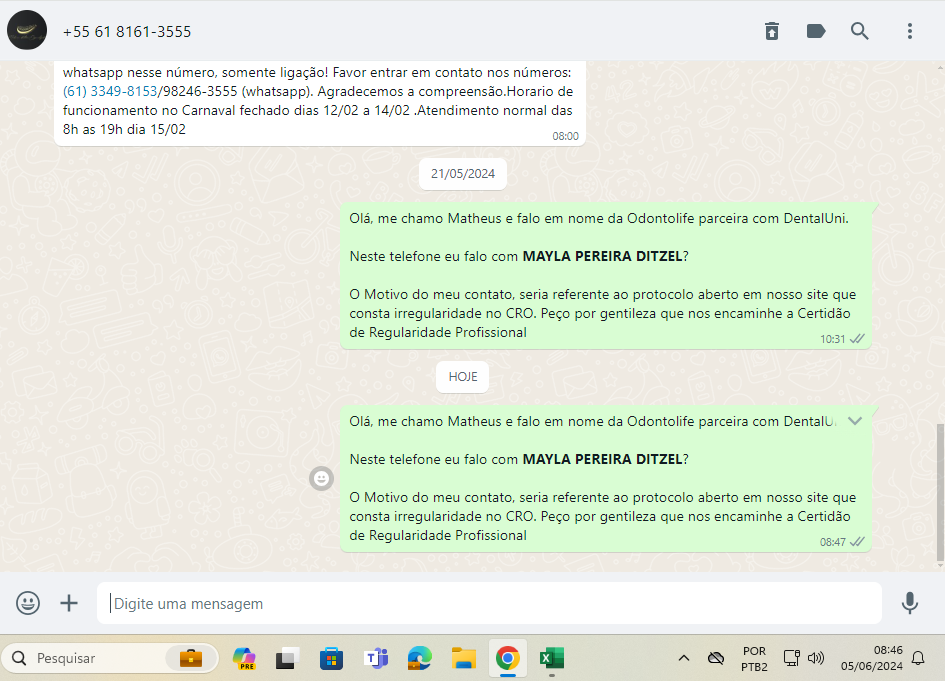Open the attach plus menu
The image size is (945, 681).
tap(69, 603)
